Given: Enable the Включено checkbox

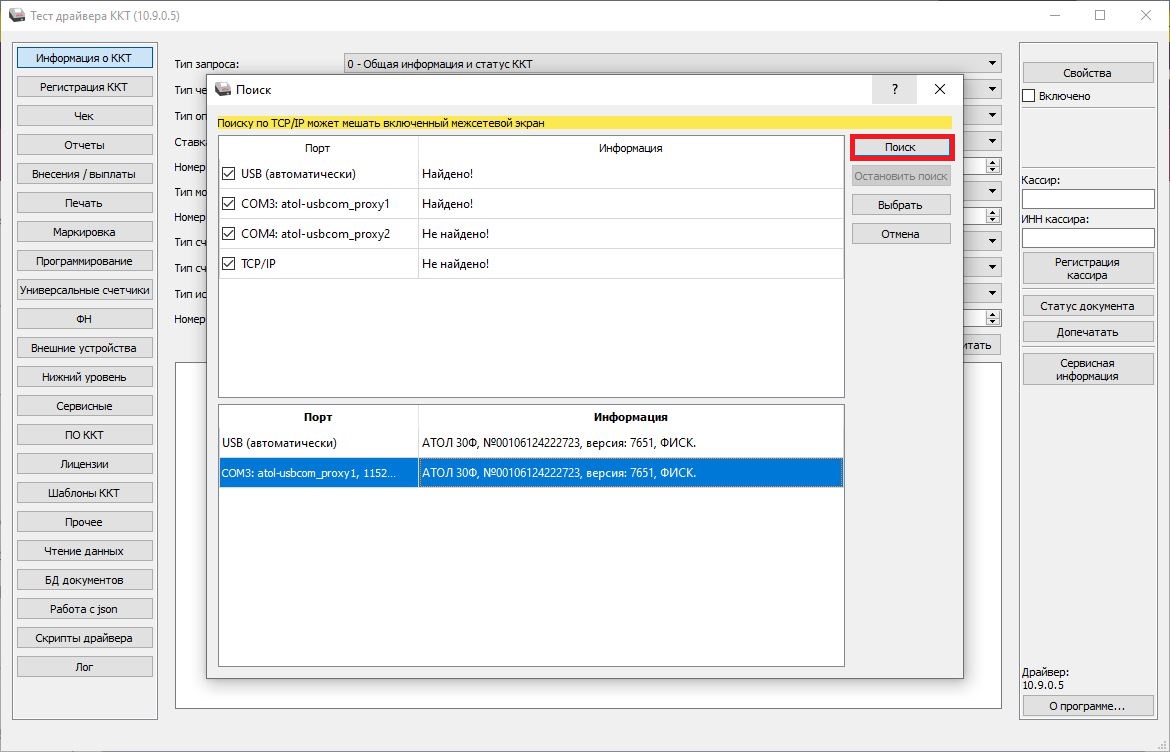Looking at the screenshot, I should pyautogui.click(x=1028, y=96).
